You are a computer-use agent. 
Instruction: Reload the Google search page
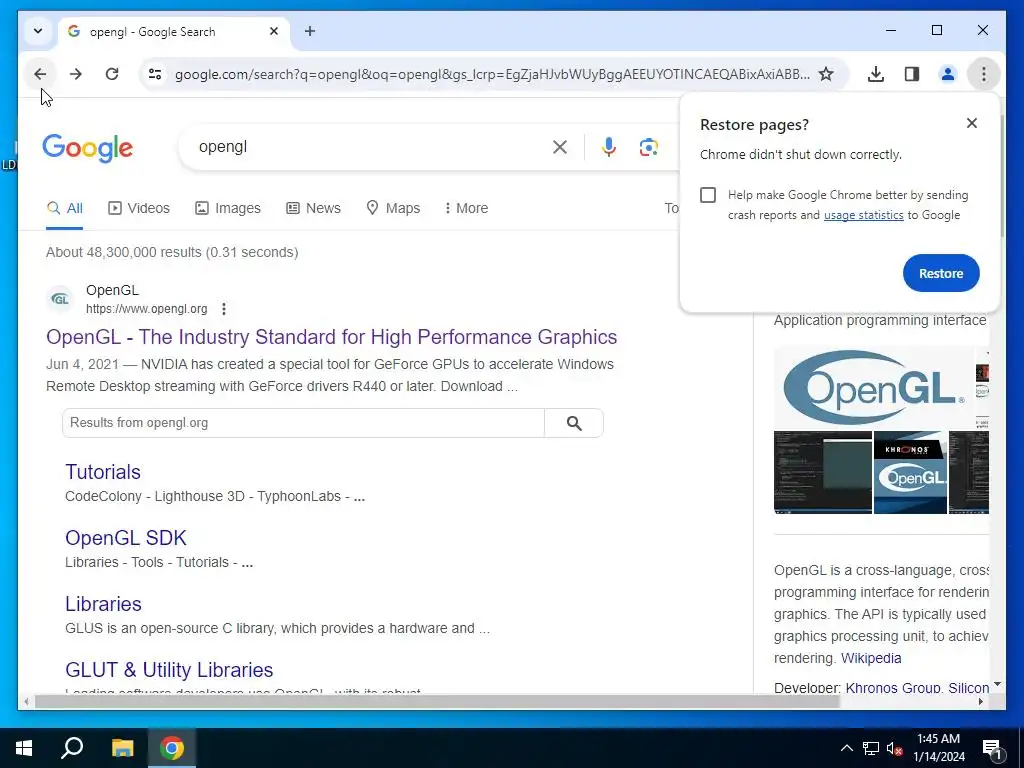[x=112, y=74]
